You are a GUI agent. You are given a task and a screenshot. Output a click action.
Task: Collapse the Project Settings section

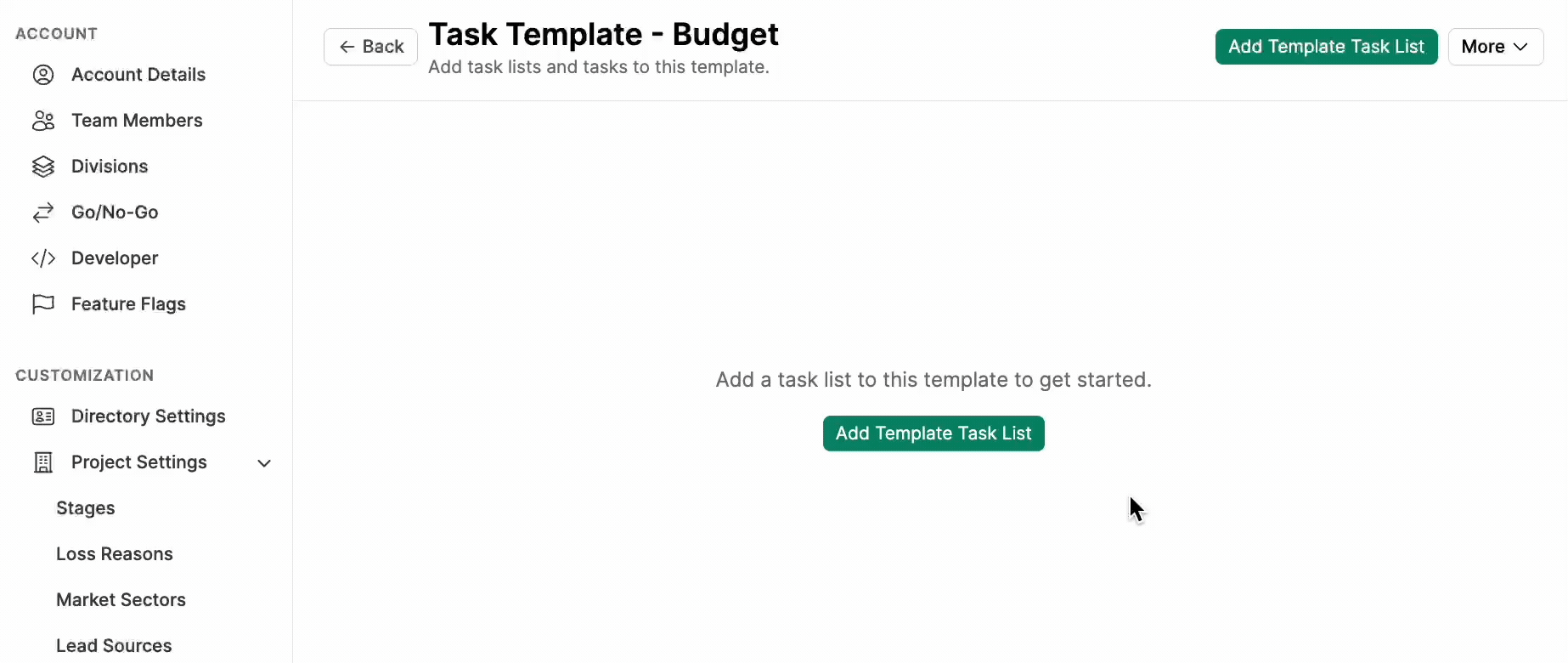(264, 463)
